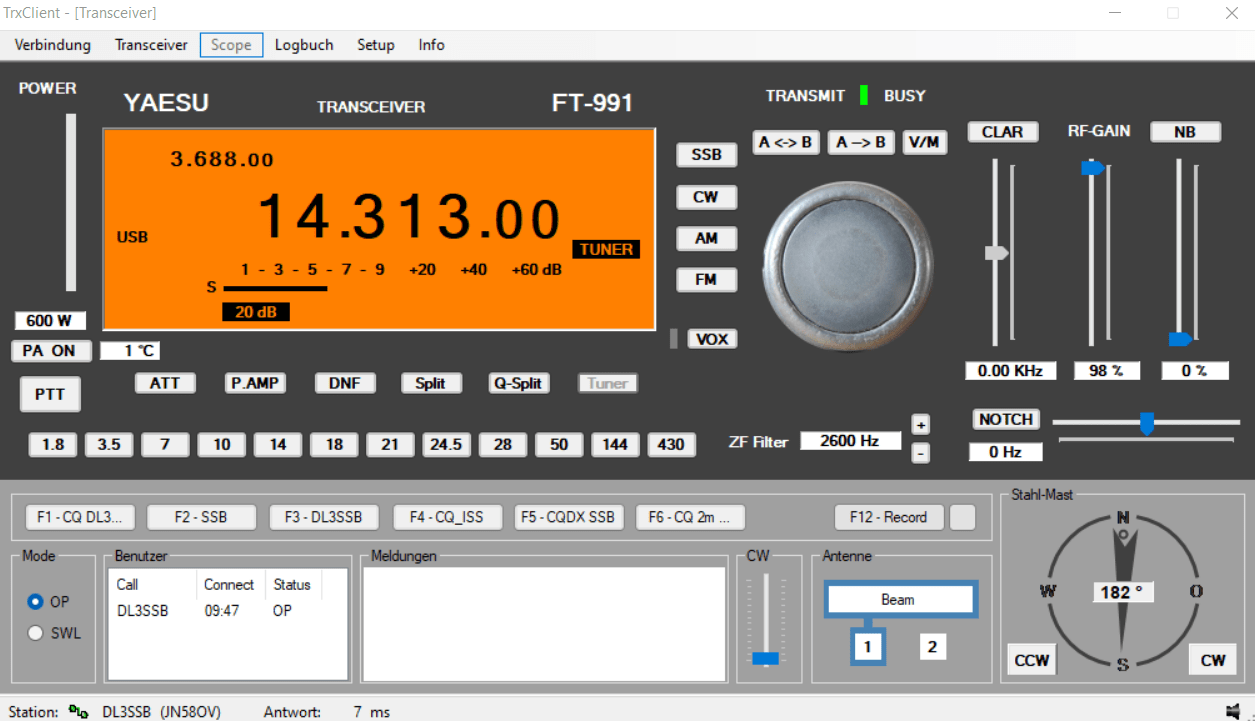1255x721 pixels.
Task: Toggle the CLAR clarifier button
Action: pos(1002,132)
